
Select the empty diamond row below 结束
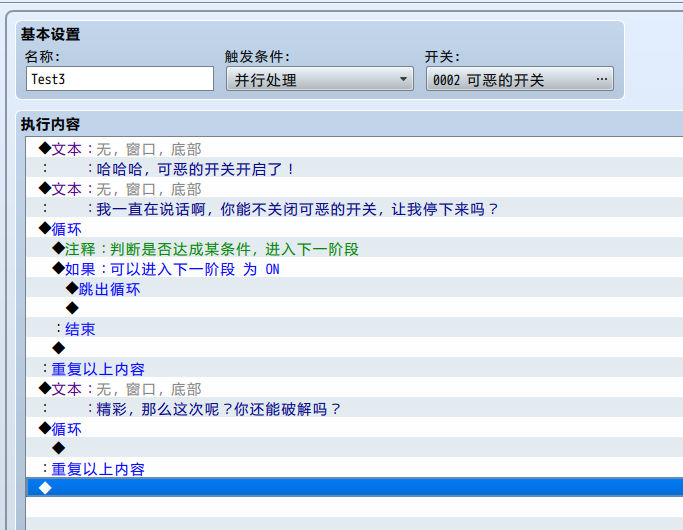355,348
